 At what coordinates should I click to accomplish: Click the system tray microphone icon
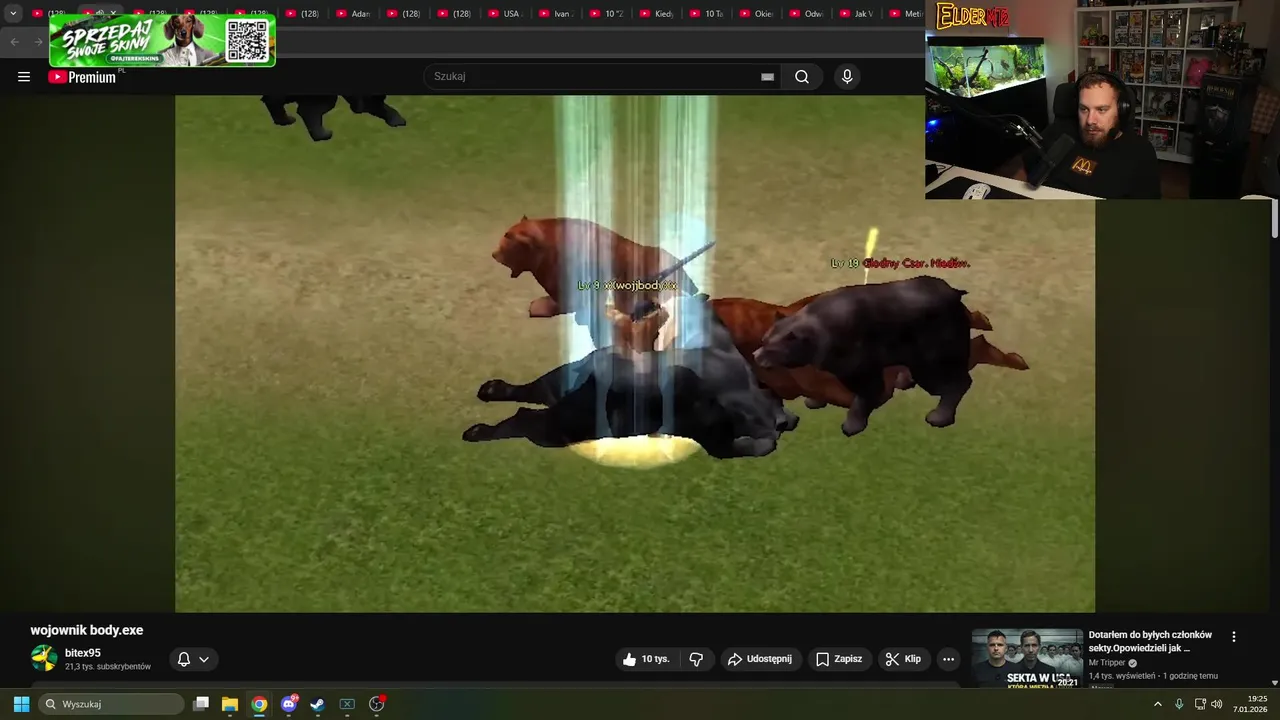point(1179,704)
